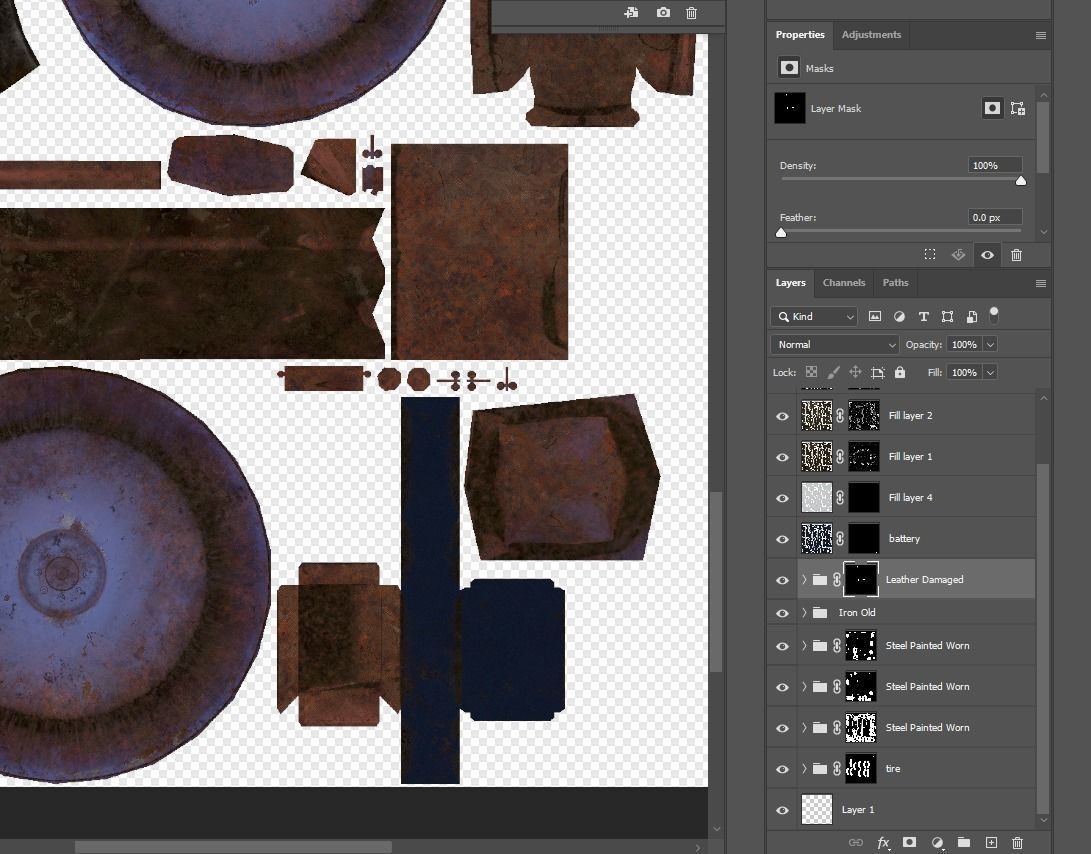Click the Layers panel vertical scrollbar
1091x854 pixels.
[1042, 637]
